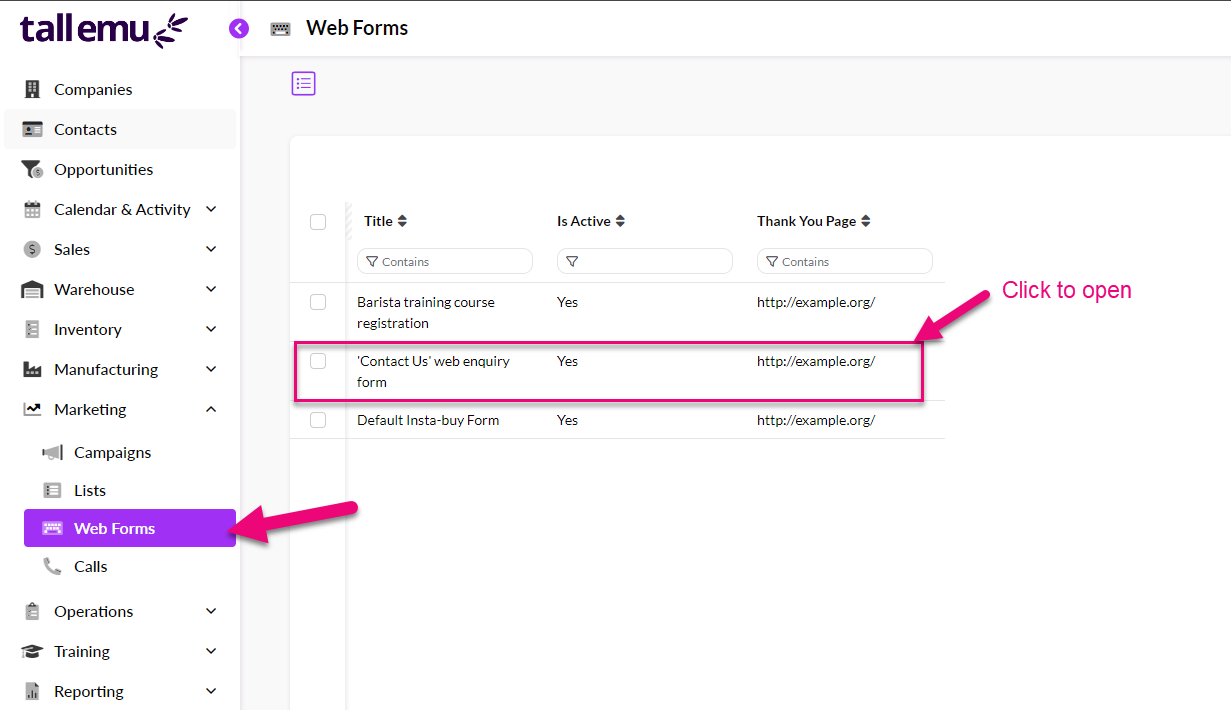Click the Campaigns megaphone icon
The image size is (1231, 710).
point(52,453)
